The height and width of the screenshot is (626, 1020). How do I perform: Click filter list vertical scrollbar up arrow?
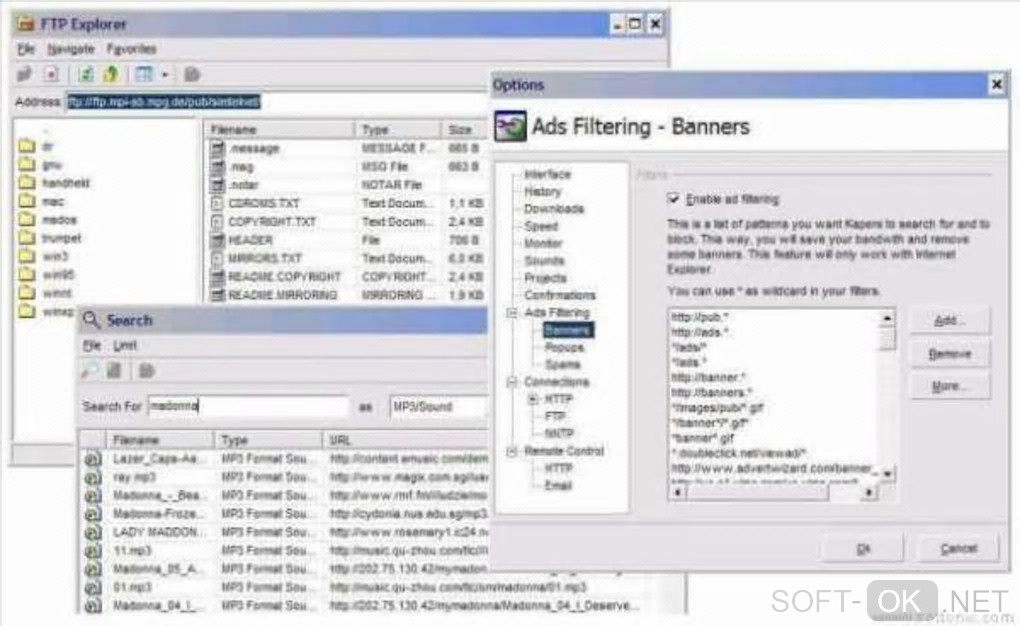887,318
